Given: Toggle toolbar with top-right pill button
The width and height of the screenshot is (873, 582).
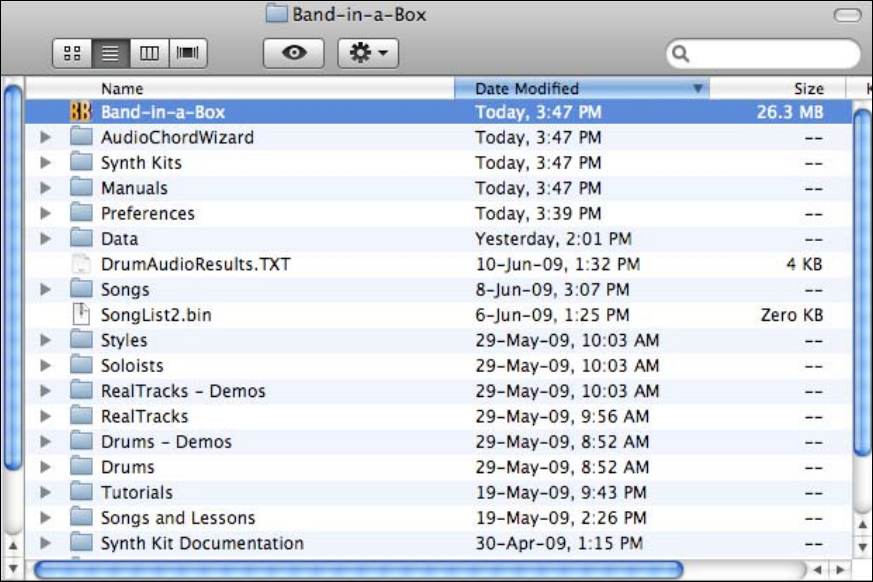Looking at the screenshot, I should pyautogui.click(x=846, y=14).
